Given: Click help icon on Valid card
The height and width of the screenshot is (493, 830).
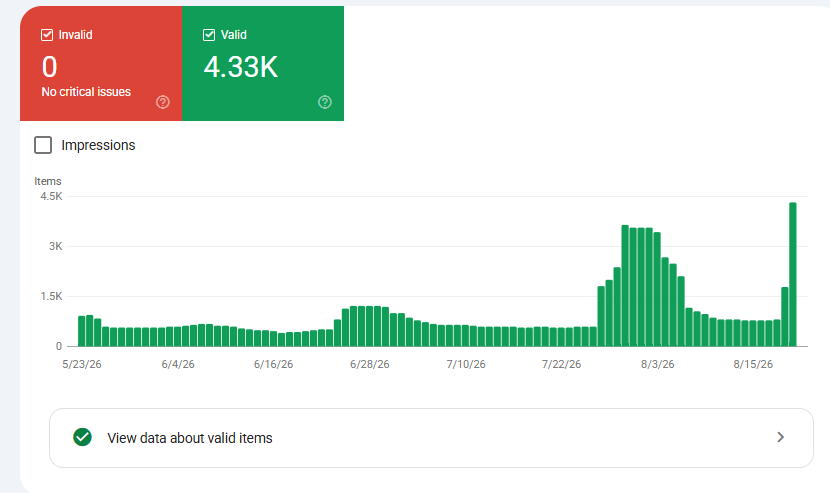Looking at the screenshot, I should tap(324, 102).
